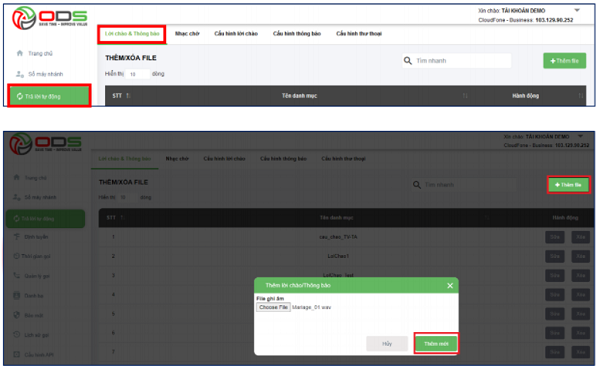The image size is (600, 369).
Task: Open Lịch sử gọi history sidebar item
Action: coord(31,335)
